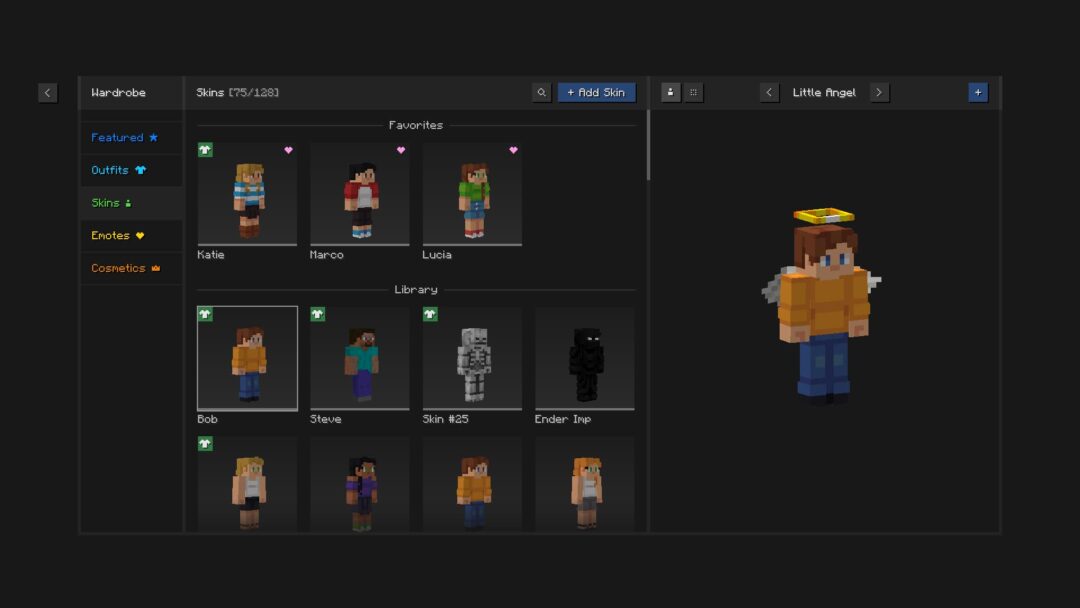Click the green upload icon on Bob's tile
This screenshot has height=608, width=1080.
point(205,313)
